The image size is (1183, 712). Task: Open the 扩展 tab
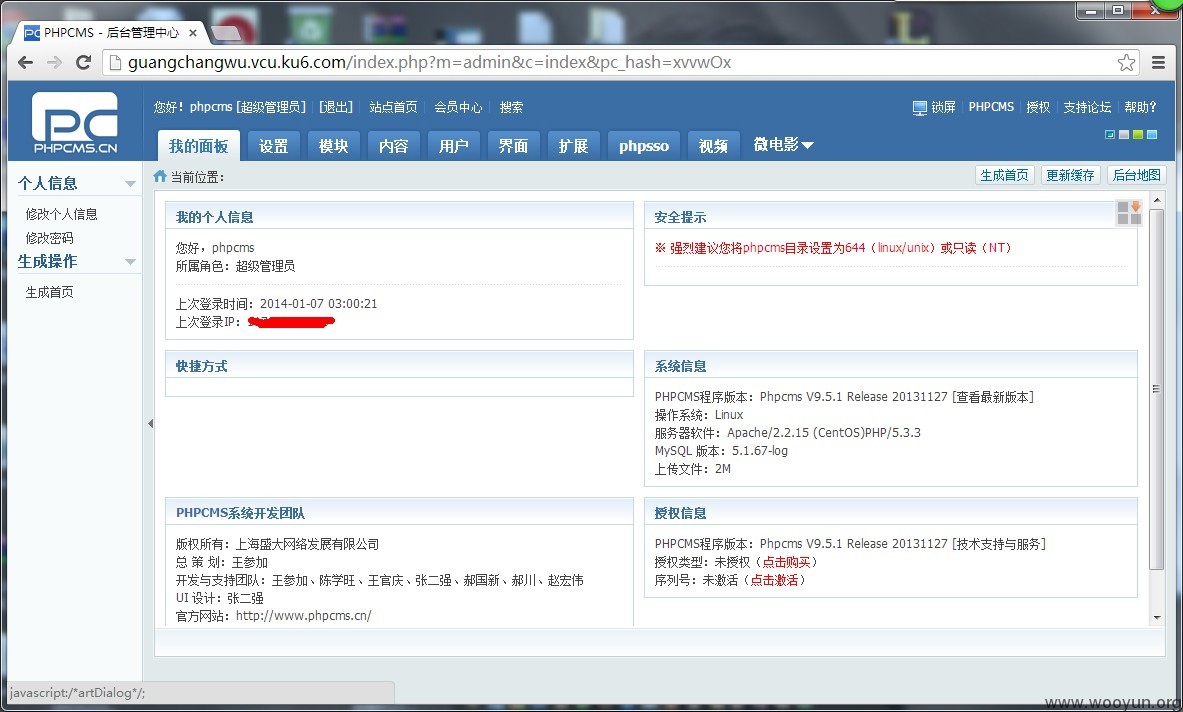[x=573, y=146]
